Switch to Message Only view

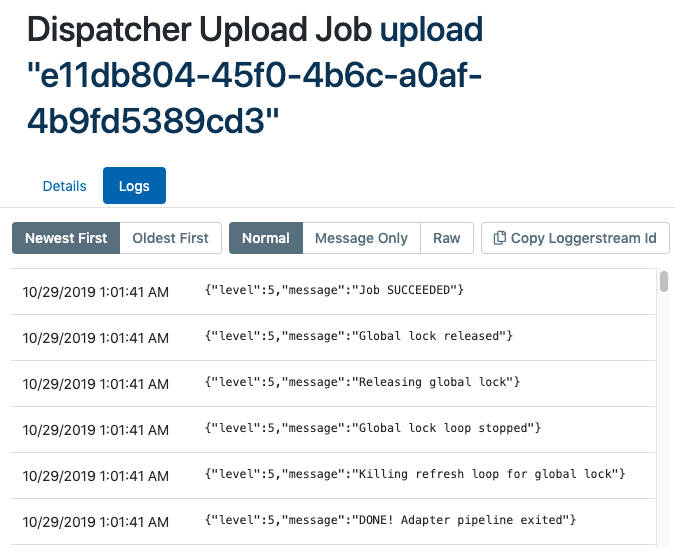[361, 238]
